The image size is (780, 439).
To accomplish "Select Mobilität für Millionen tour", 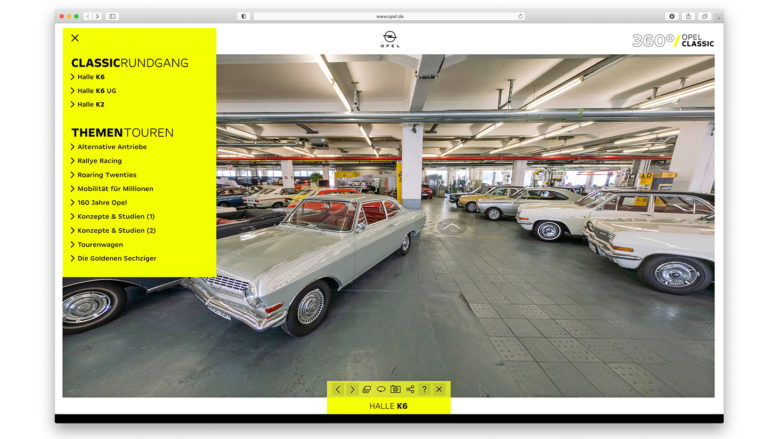I will coord(112,188).
